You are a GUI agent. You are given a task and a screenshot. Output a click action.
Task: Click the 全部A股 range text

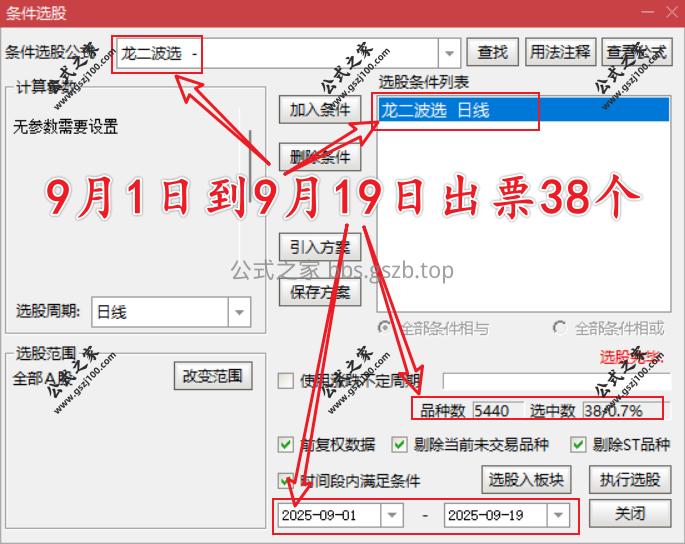coord(42,378)
